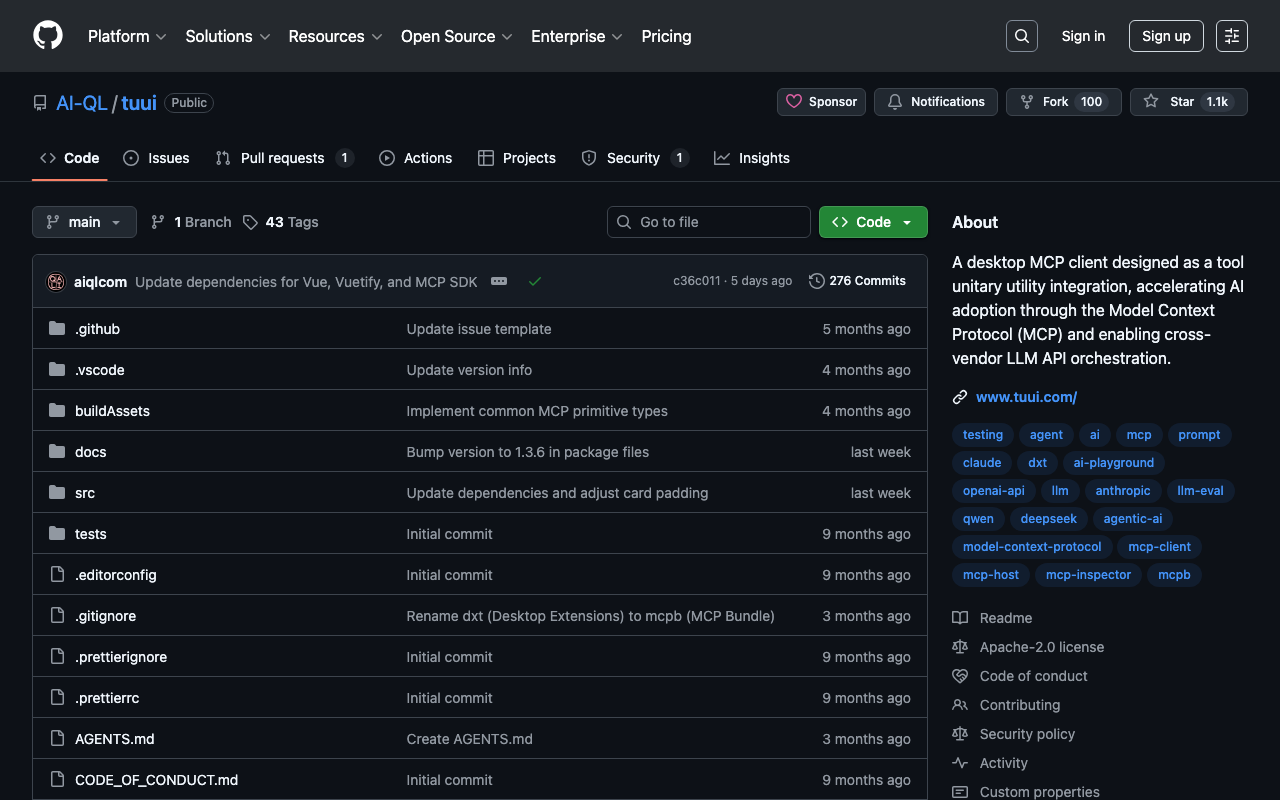Switch to the Pull requests tab
Screen dimensions: 1280x800
click(283, 158)
